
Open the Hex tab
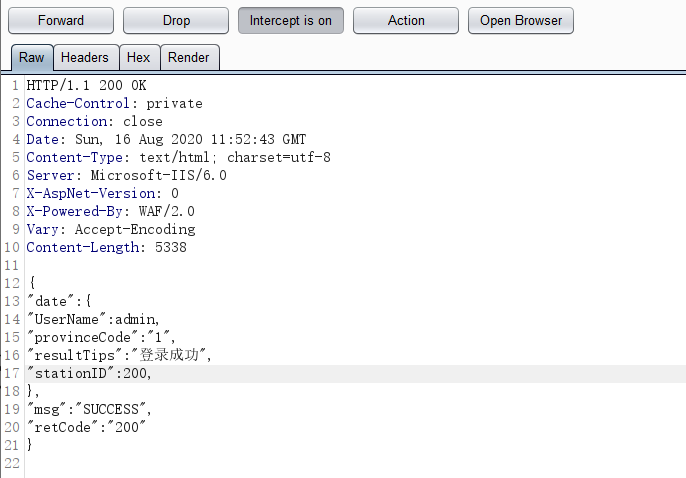(x=139, y=58)
